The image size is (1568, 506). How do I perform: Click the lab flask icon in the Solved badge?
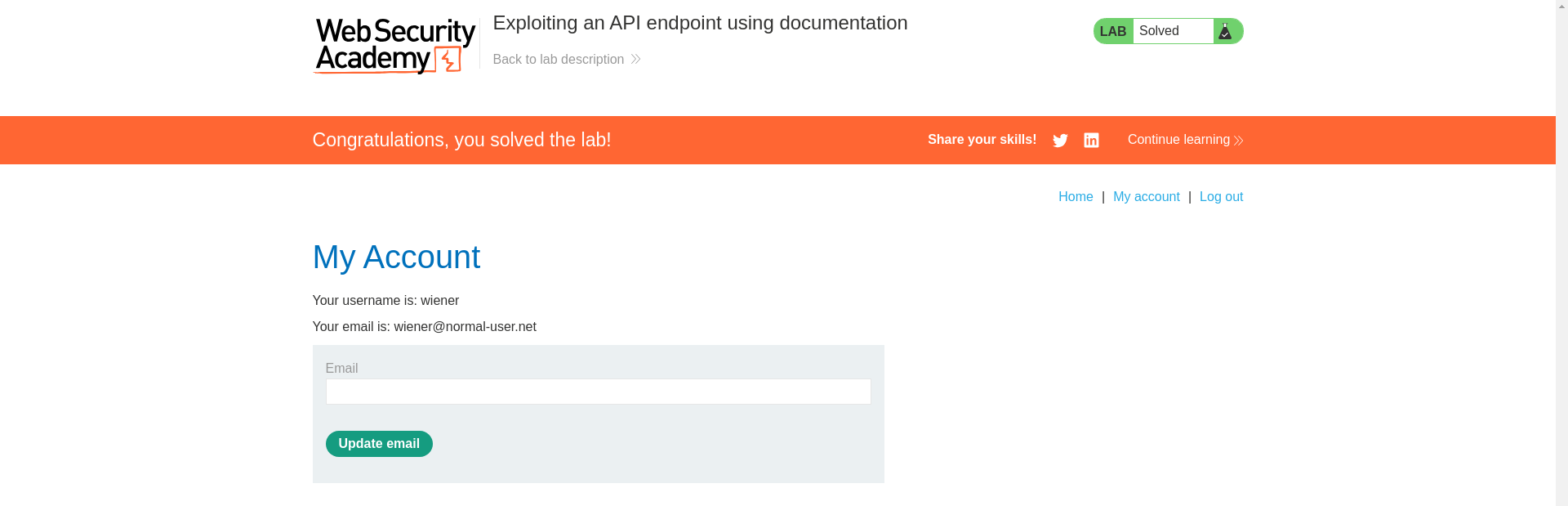point(1225,31)
